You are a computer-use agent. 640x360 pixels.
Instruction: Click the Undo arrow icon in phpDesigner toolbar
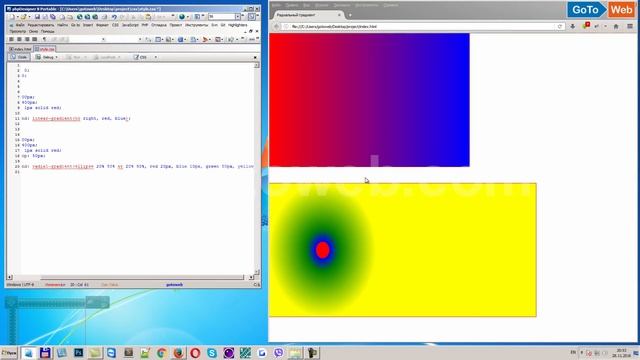(114, 17)
